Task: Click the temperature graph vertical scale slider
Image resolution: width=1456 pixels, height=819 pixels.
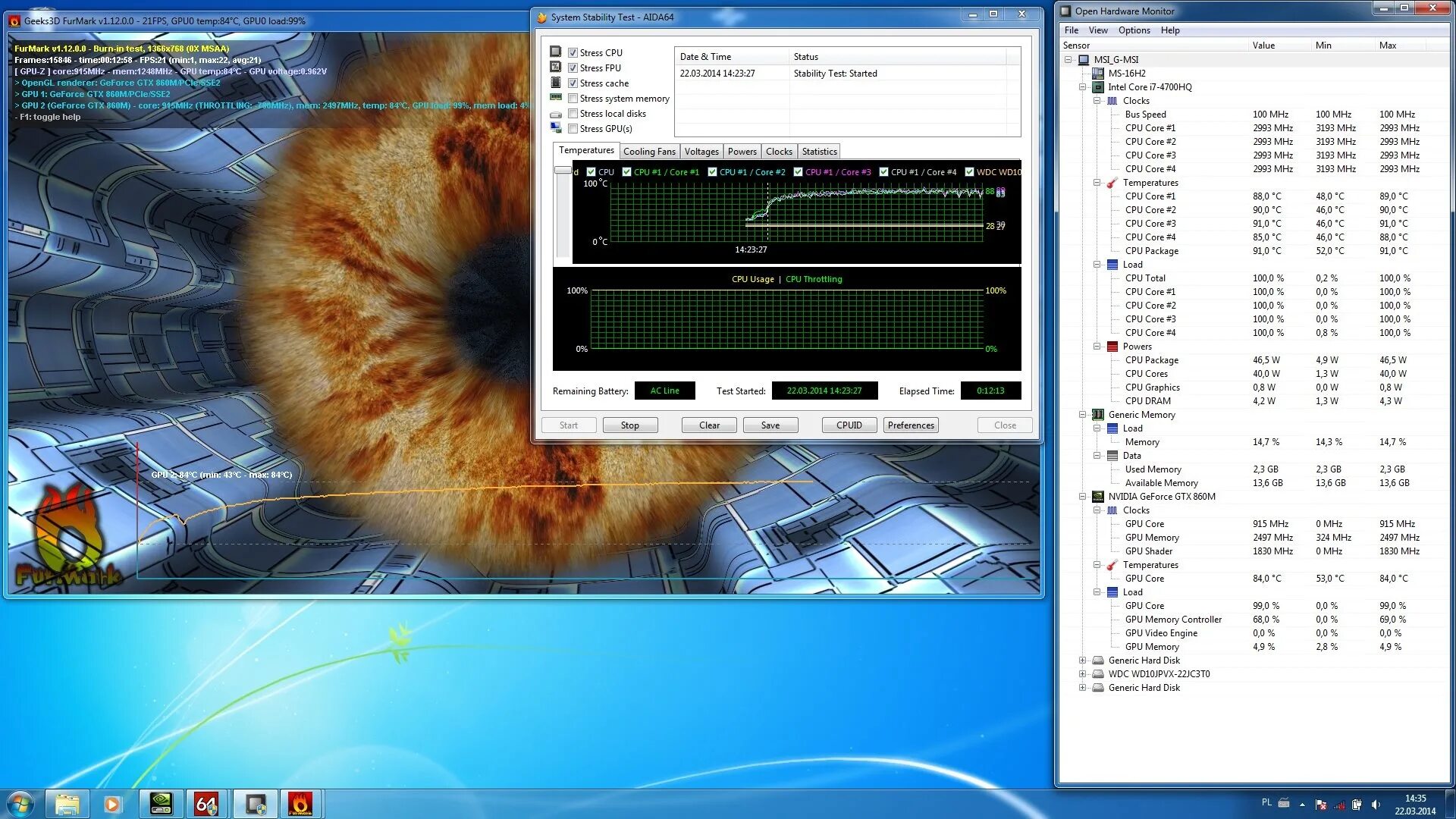Action: tap(563, 171)
